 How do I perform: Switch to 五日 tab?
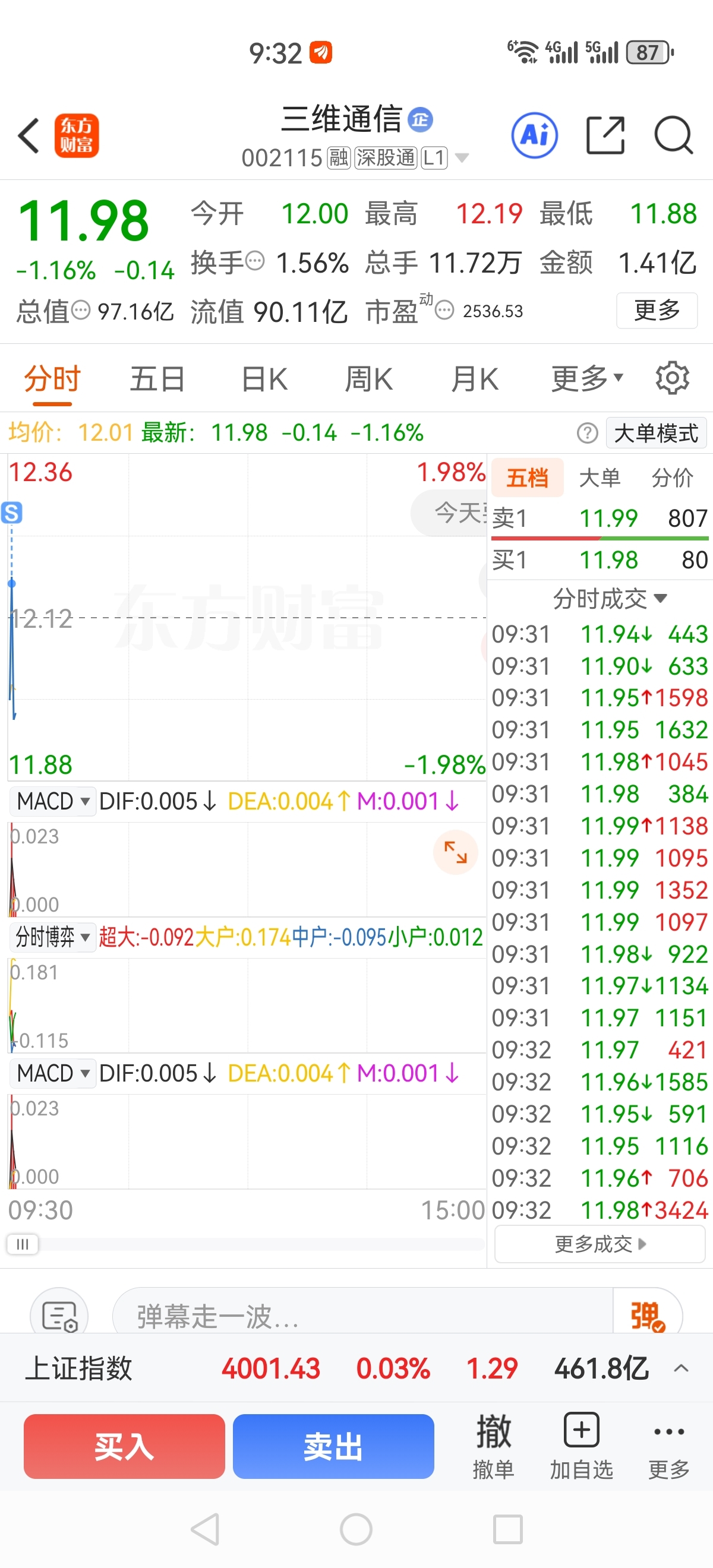point(157,378)
